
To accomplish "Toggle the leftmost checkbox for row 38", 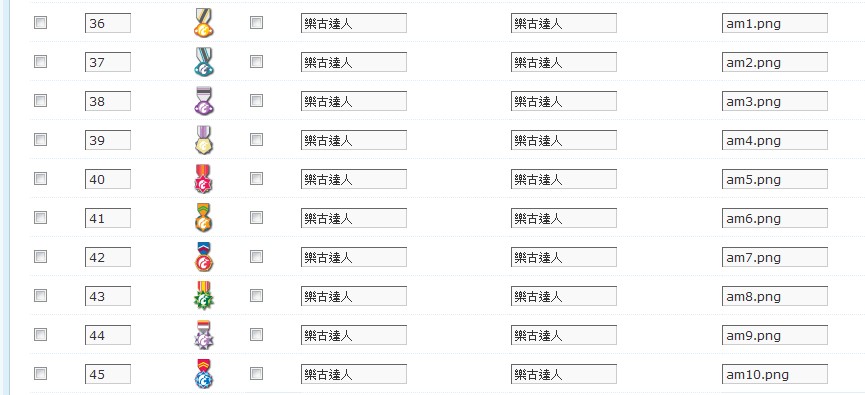I will (40, 101).
